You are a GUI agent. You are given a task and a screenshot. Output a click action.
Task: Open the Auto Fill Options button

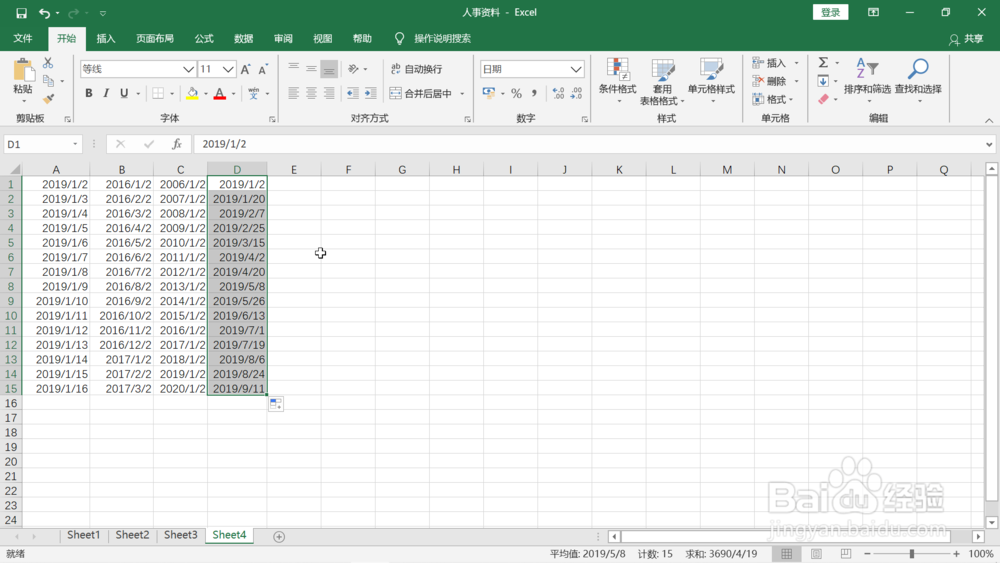pyautogui.click(x=276, y=404)
